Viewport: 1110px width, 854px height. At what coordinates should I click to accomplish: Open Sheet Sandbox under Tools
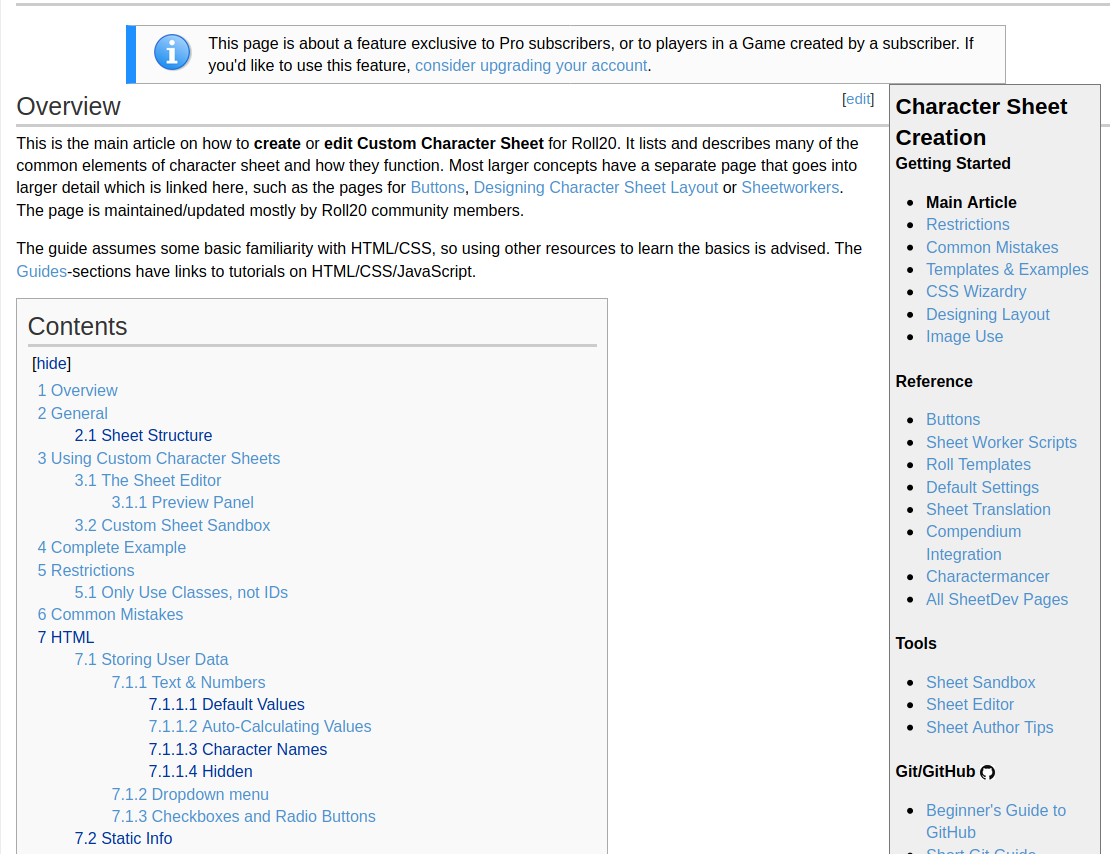coord(980,683)
